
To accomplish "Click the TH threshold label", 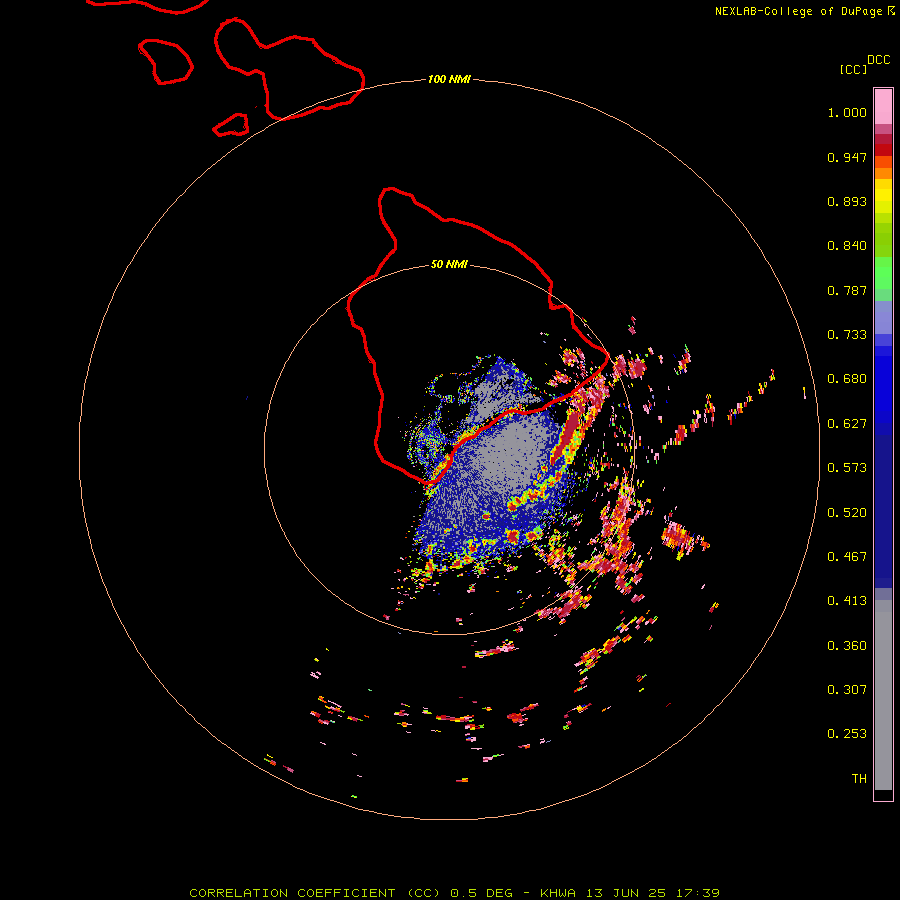I will click(x=859, y=779).
